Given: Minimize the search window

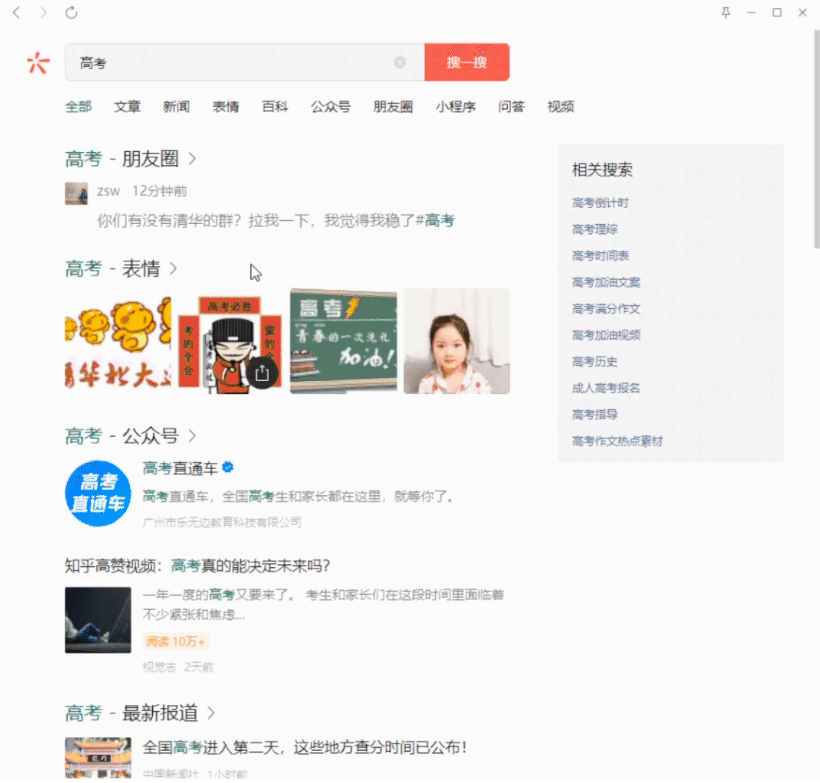Looking at the screenshot, I should [751, 13].
